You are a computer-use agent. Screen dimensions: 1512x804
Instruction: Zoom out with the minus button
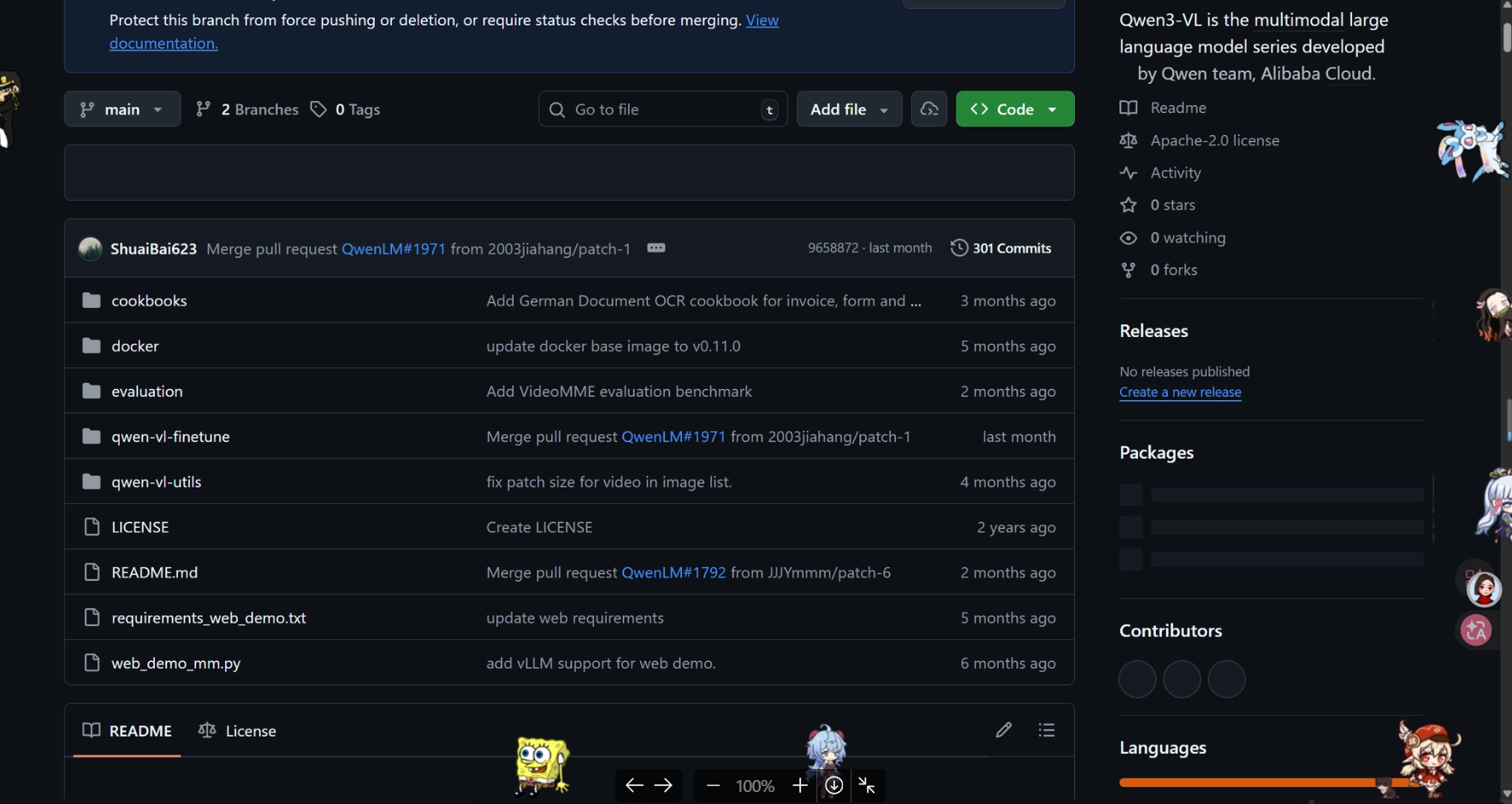click(x=713, y=785)
